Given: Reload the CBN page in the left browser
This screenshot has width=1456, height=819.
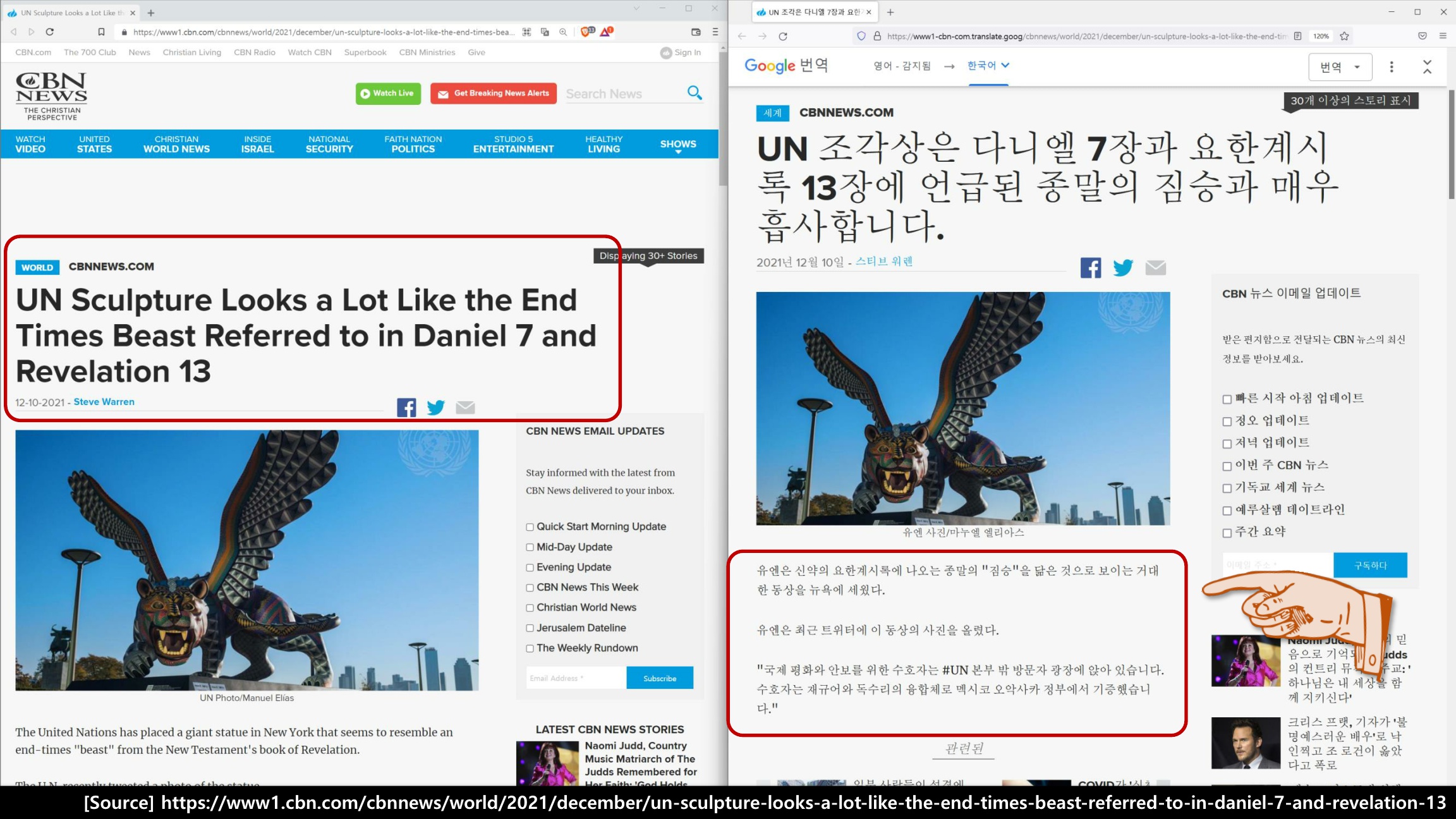Looking at the screenshot, I should [x=50, y=32].
